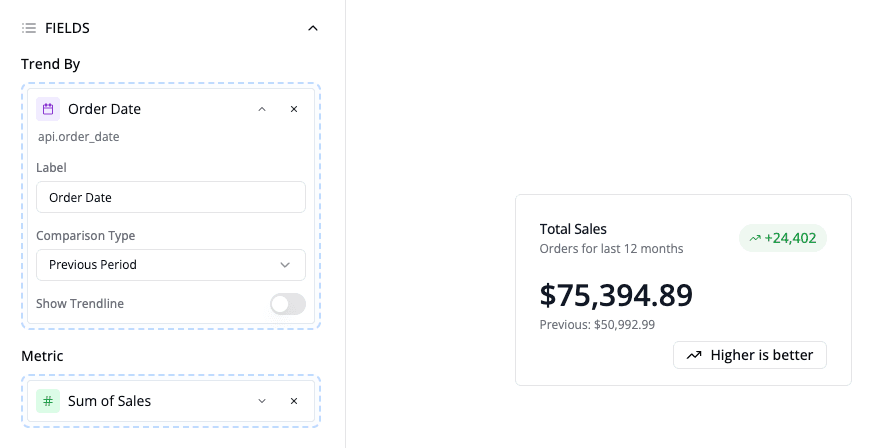874x448 pixels.
Task: Enable the Show Trendline toggle
Action: coord(287,304)
